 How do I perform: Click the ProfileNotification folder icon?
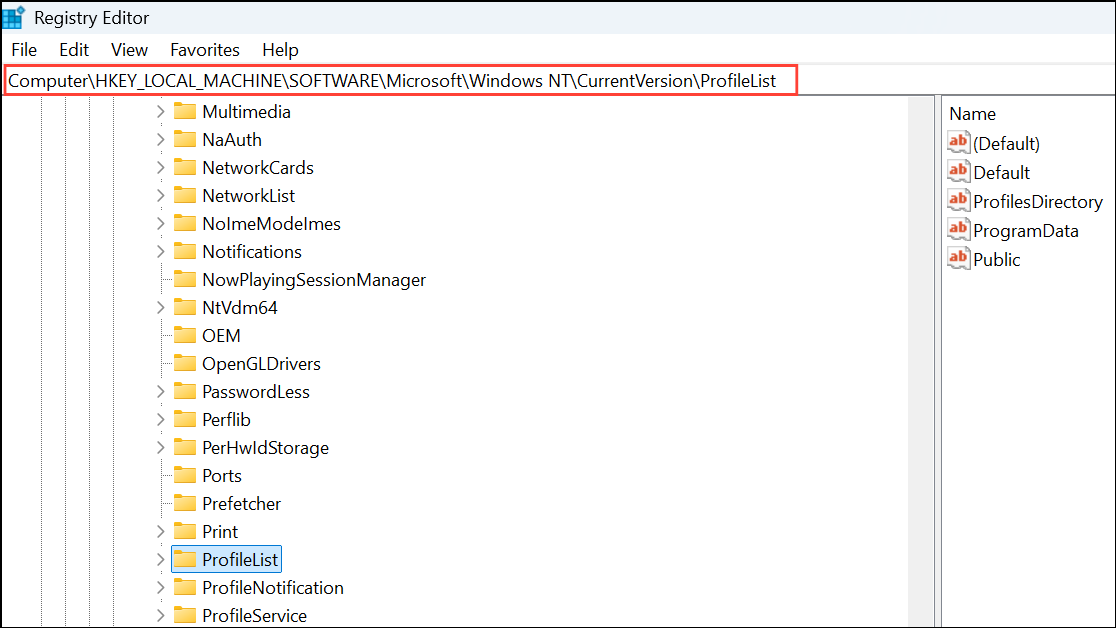[185, 587]
